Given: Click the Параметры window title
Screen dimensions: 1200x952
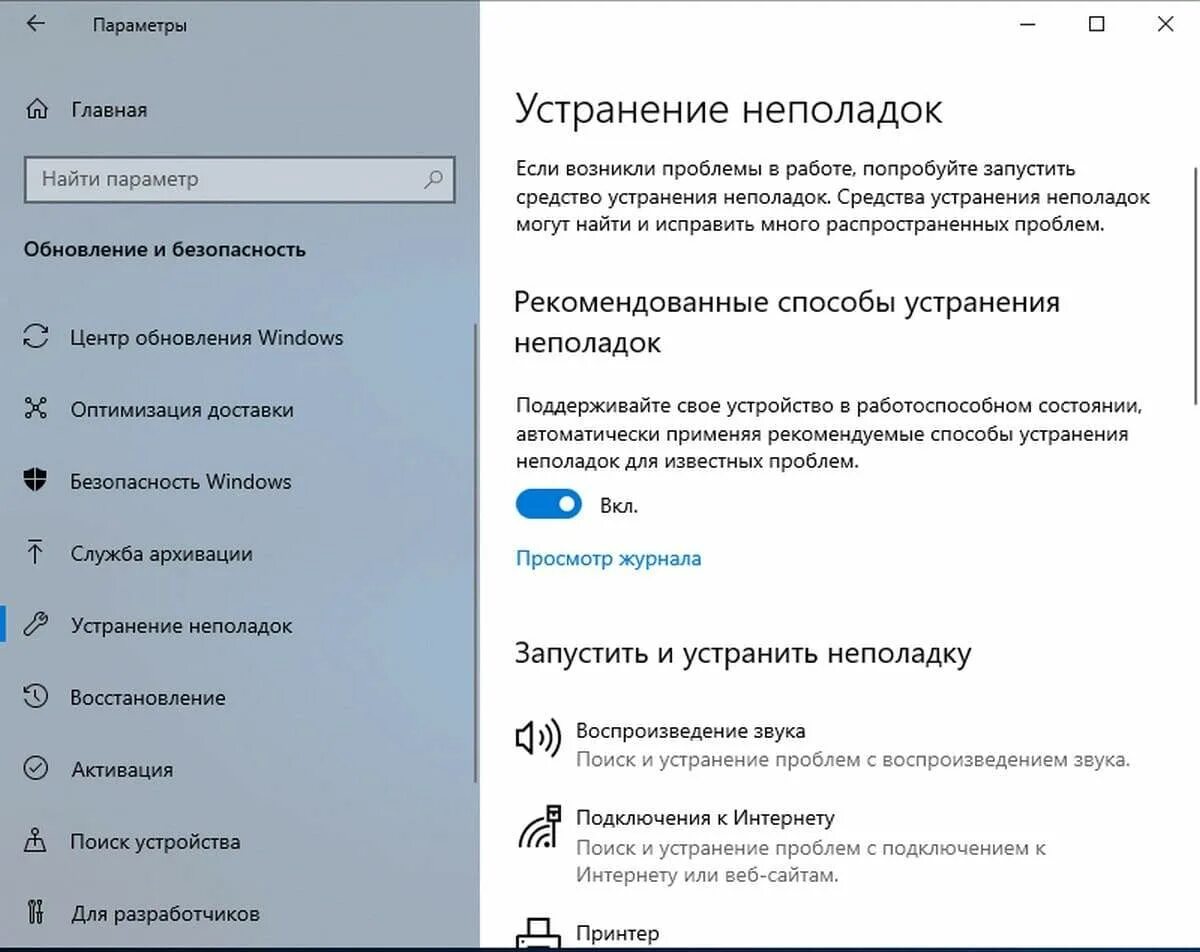Looking at the screenshot, I should coord(140,26).
